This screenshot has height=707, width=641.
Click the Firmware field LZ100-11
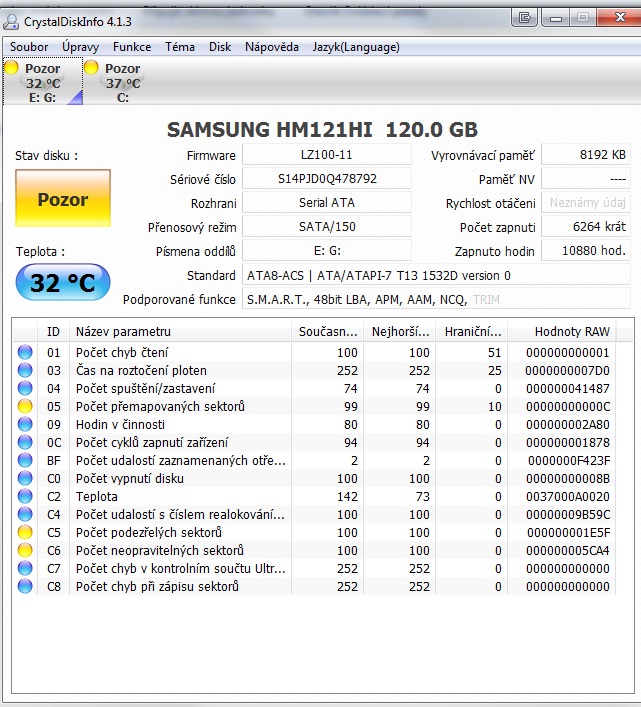[x=327, y=155]
